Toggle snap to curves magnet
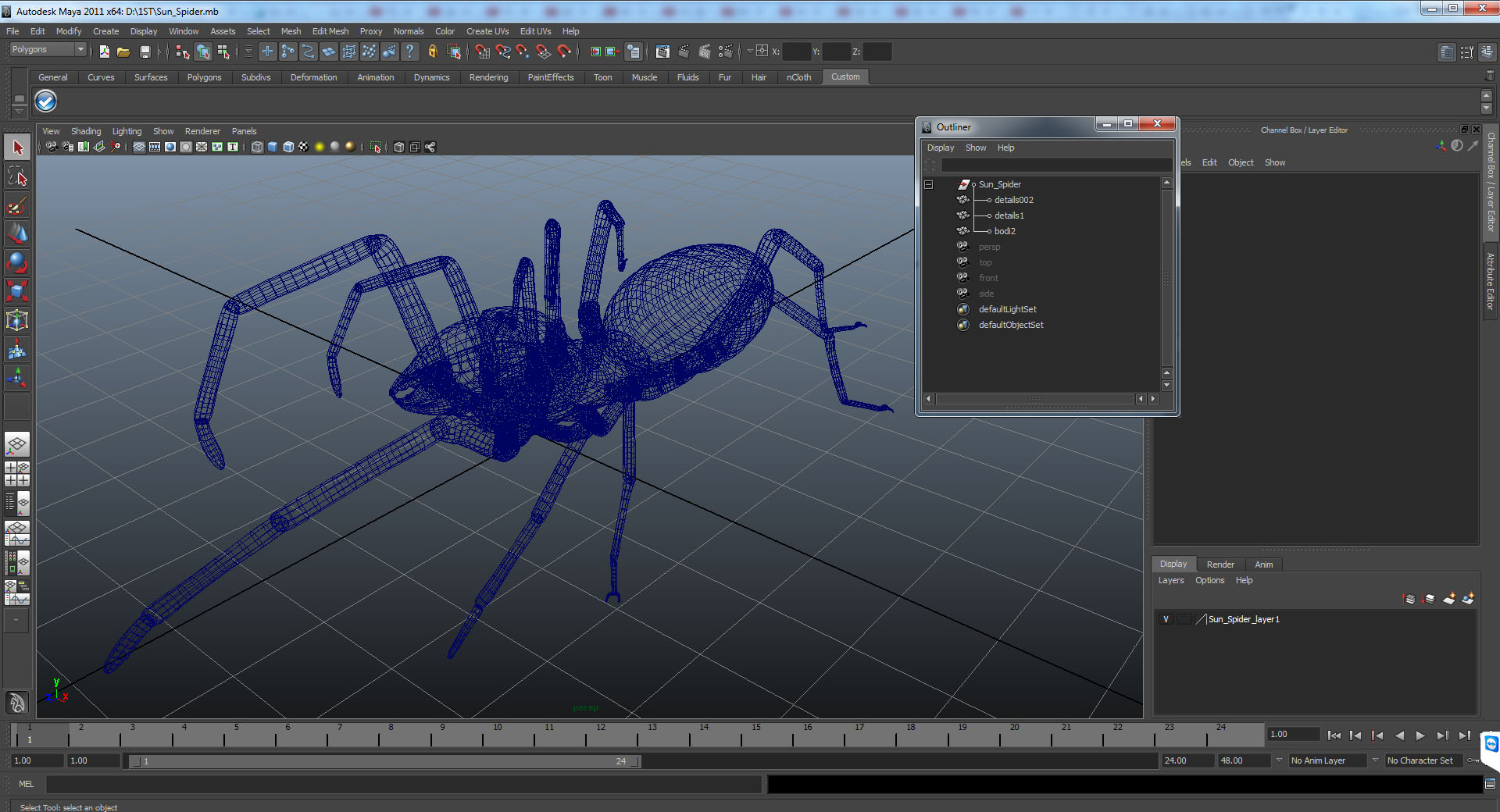Screen dimensions: 1500x812 click(x=503, y=52)
